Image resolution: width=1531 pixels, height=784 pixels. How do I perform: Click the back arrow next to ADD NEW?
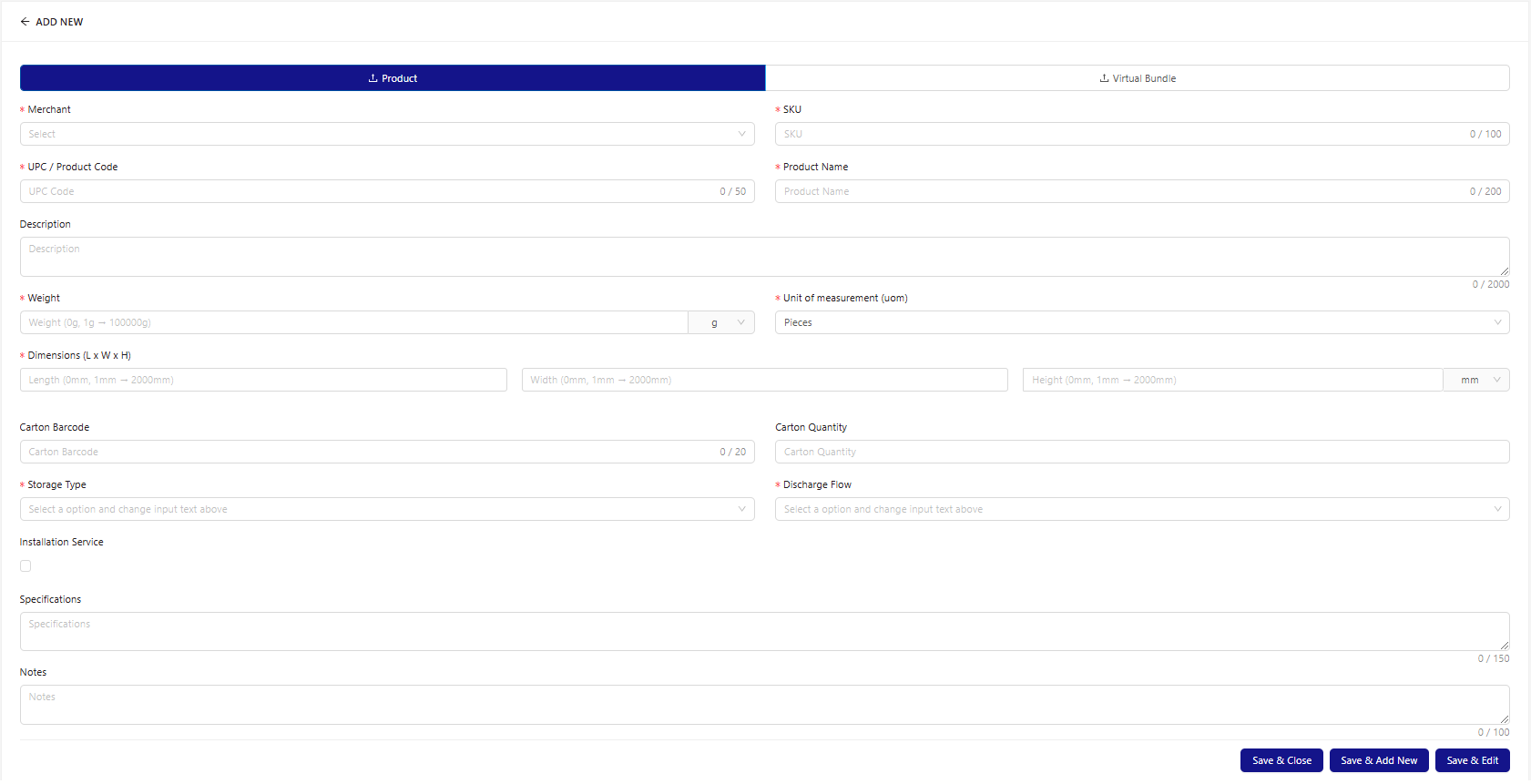[25, 22]
